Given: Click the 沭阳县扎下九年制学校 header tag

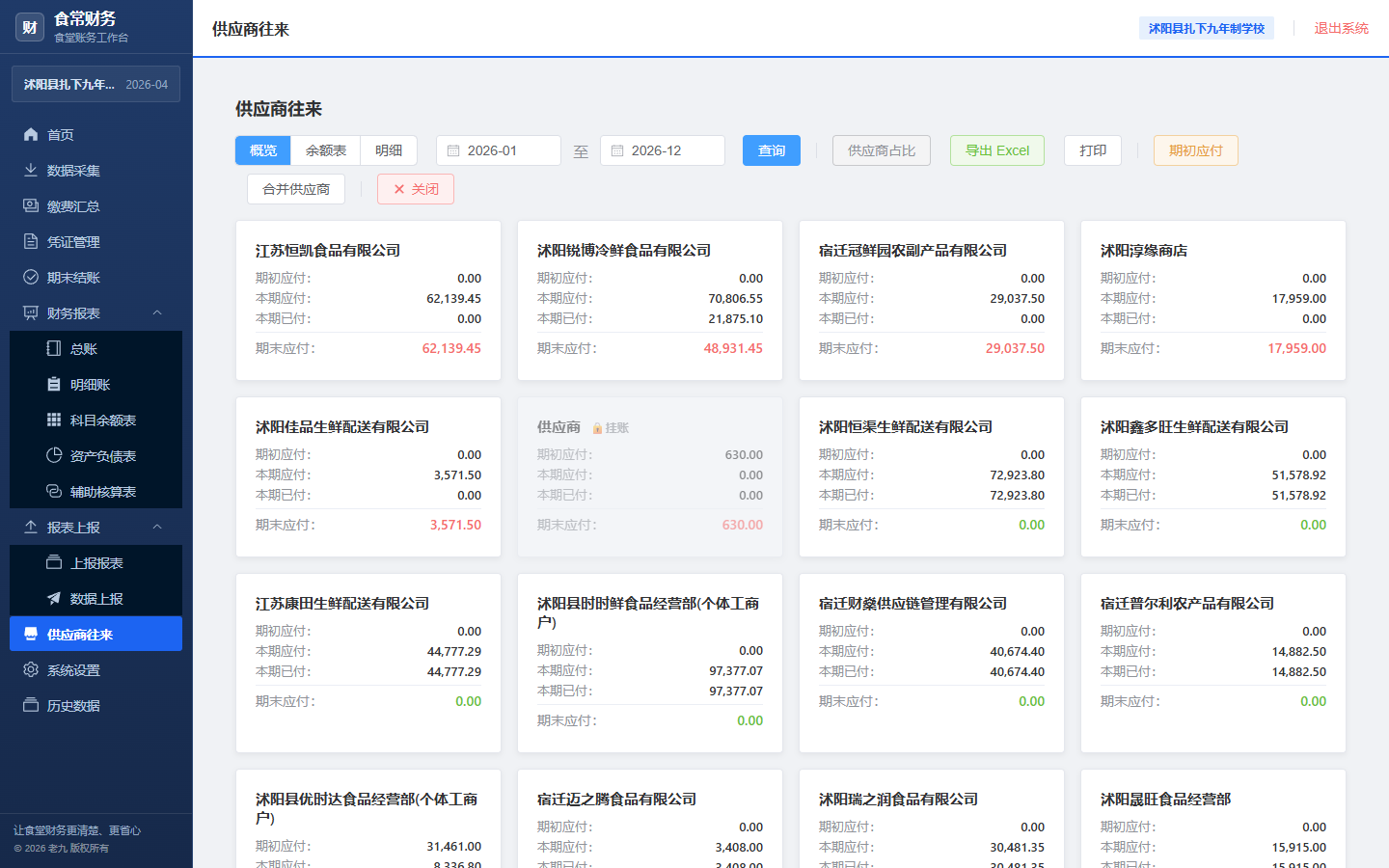Looking at the screenshot, I should point(1207,28).
